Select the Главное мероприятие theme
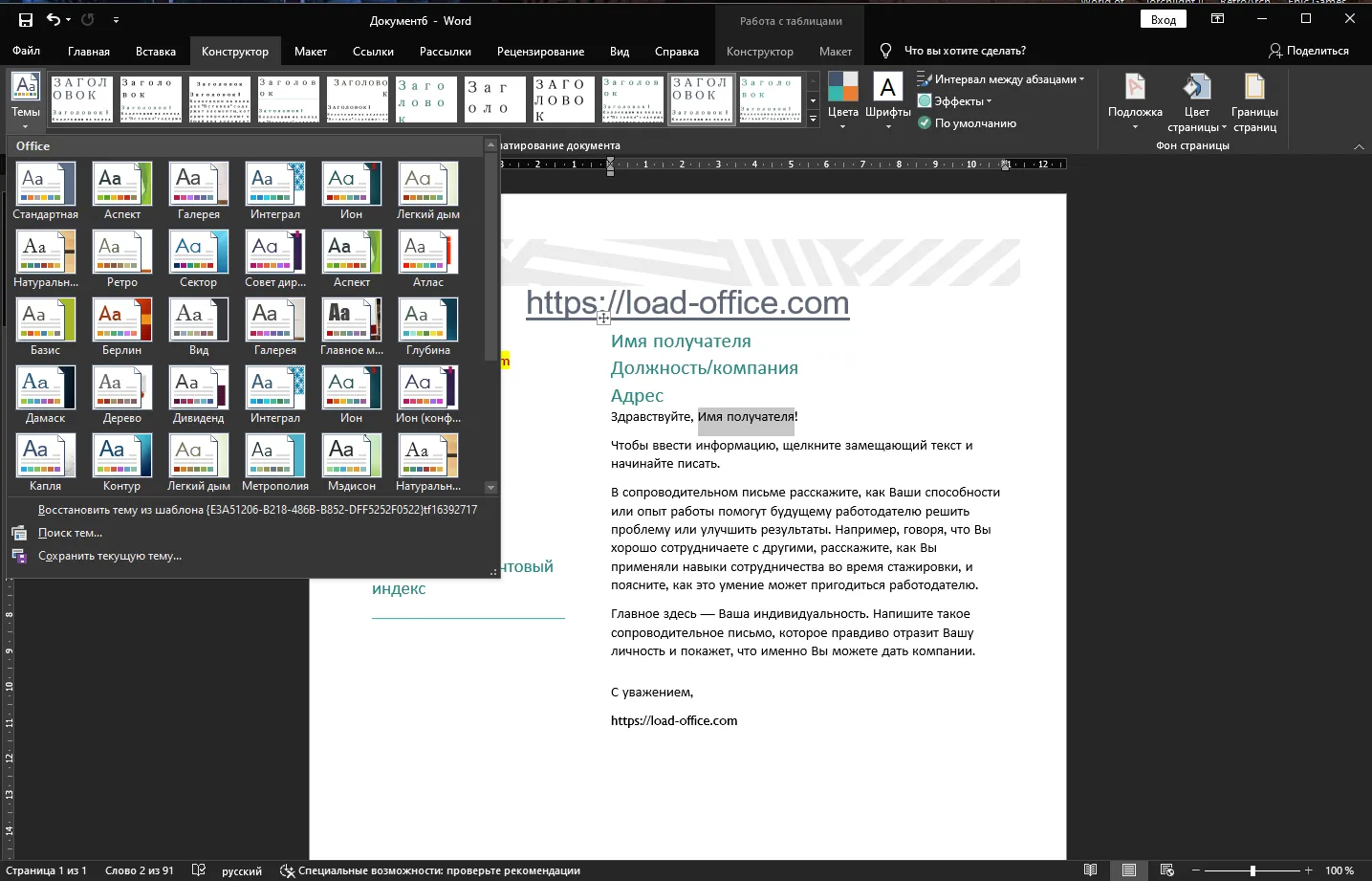1372x881 pixels. (352, 326)
